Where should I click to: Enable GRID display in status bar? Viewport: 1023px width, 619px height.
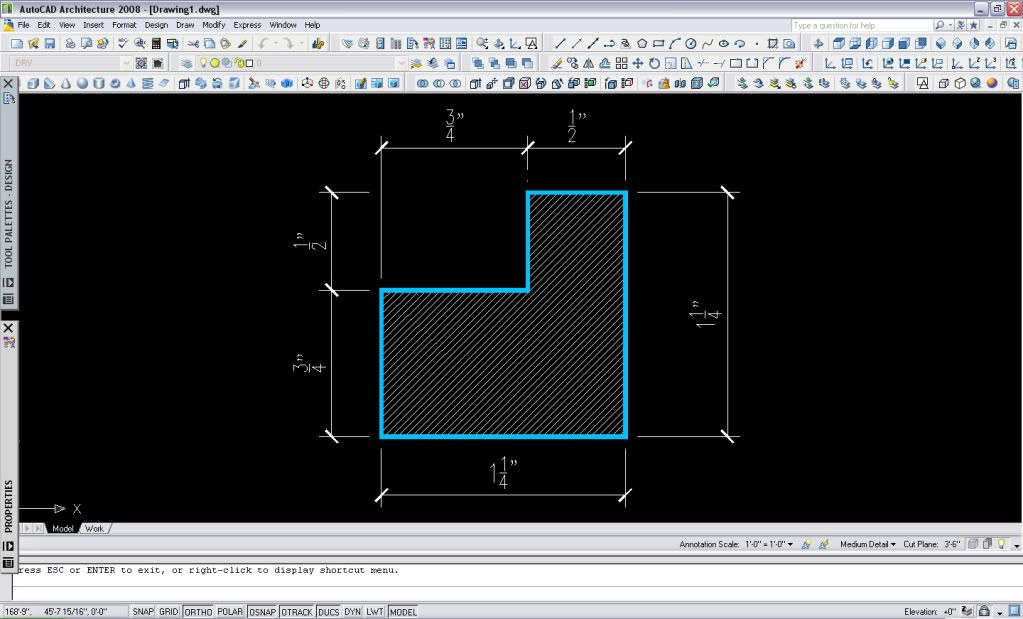point(168,612)
